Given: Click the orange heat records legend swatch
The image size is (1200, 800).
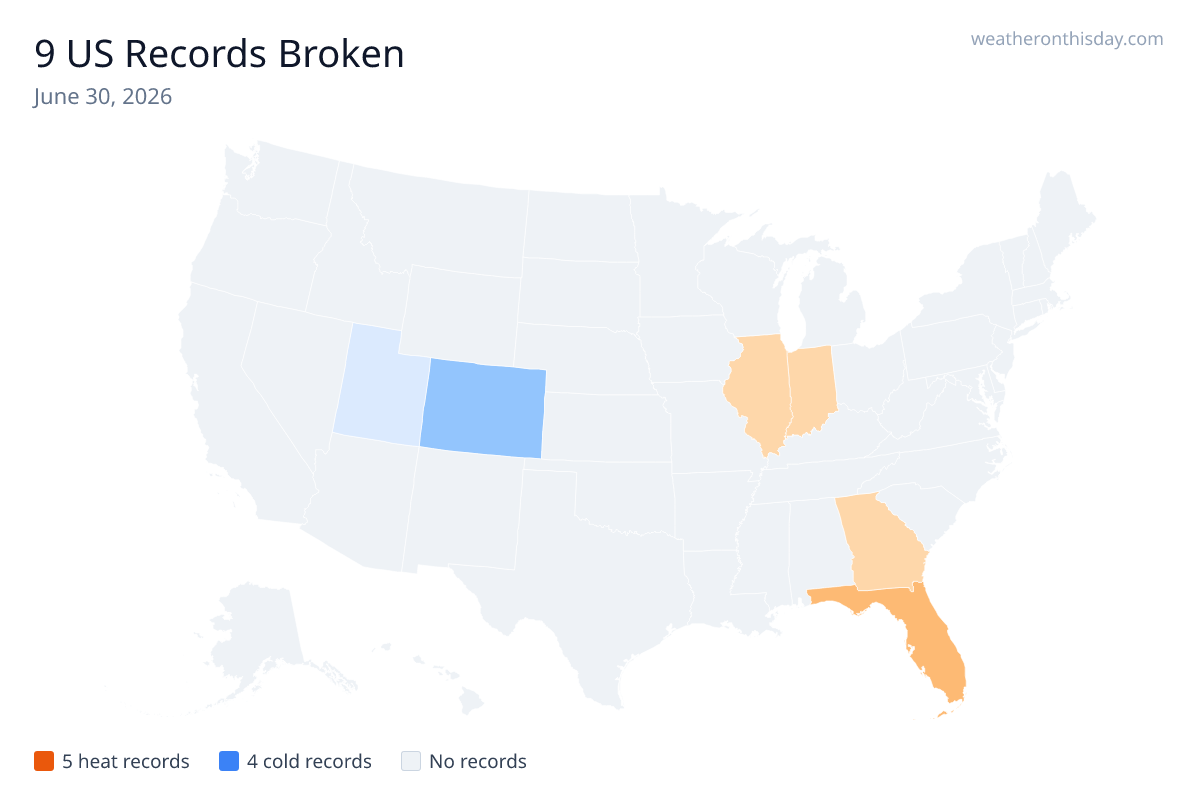Looking at the screenshot, I should (x=43, y=761).
